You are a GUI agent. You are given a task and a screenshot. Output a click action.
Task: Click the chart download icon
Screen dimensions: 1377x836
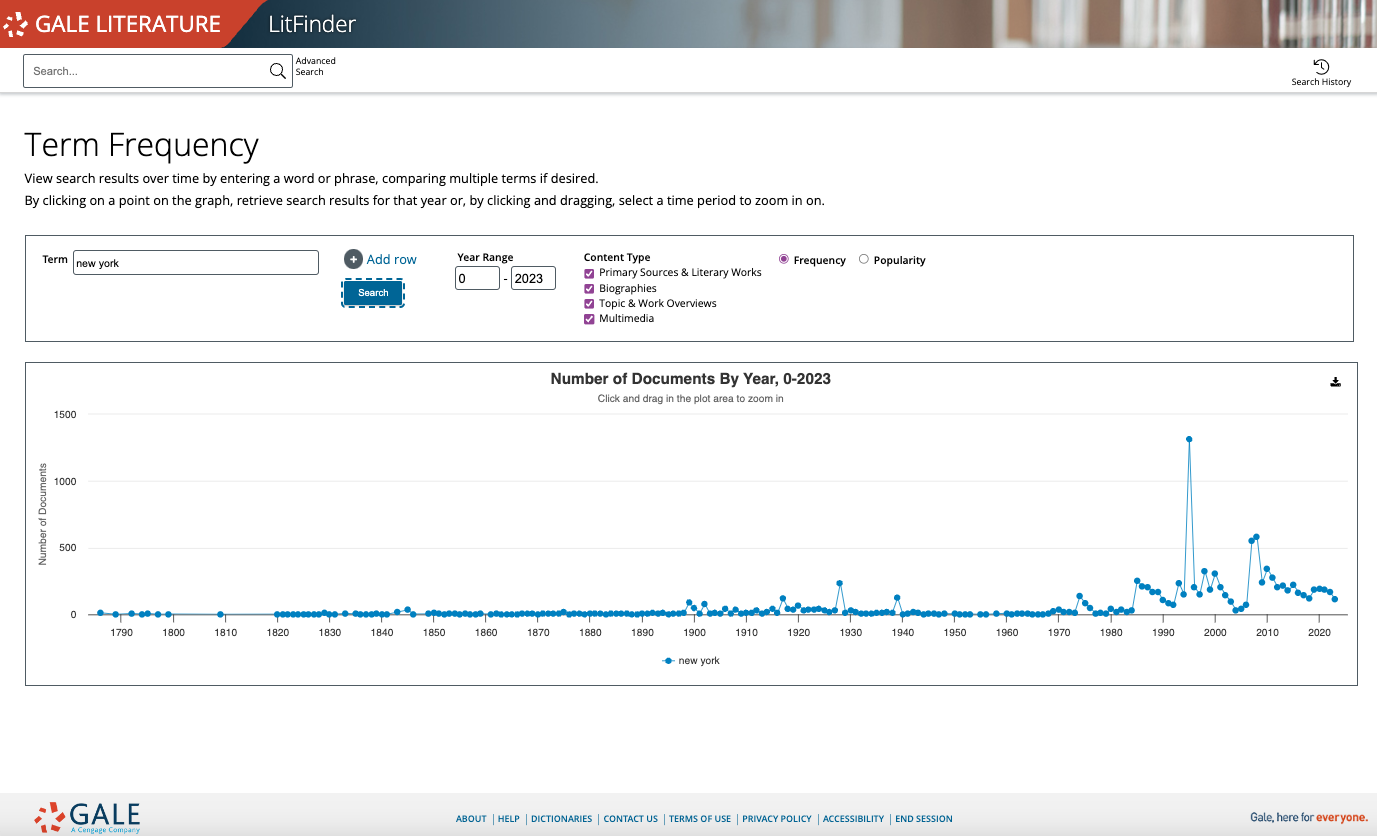tap(1335, 382)
